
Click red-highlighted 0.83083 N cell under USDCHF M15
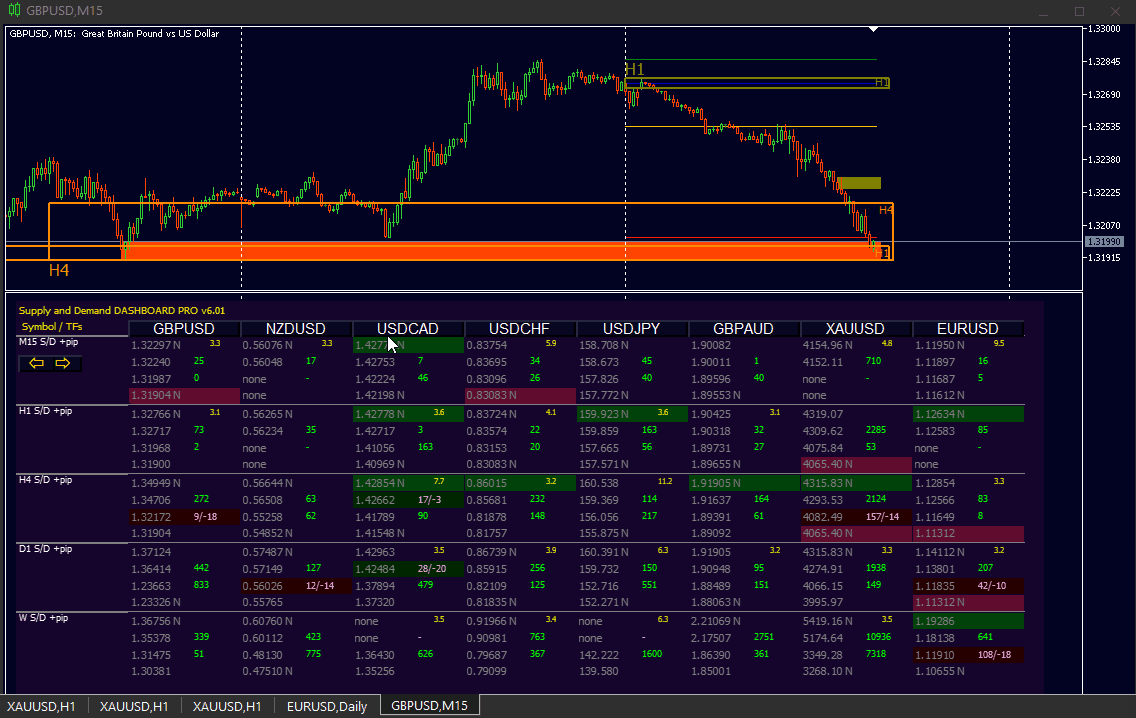pyautogui.click(x=520, y=396)
